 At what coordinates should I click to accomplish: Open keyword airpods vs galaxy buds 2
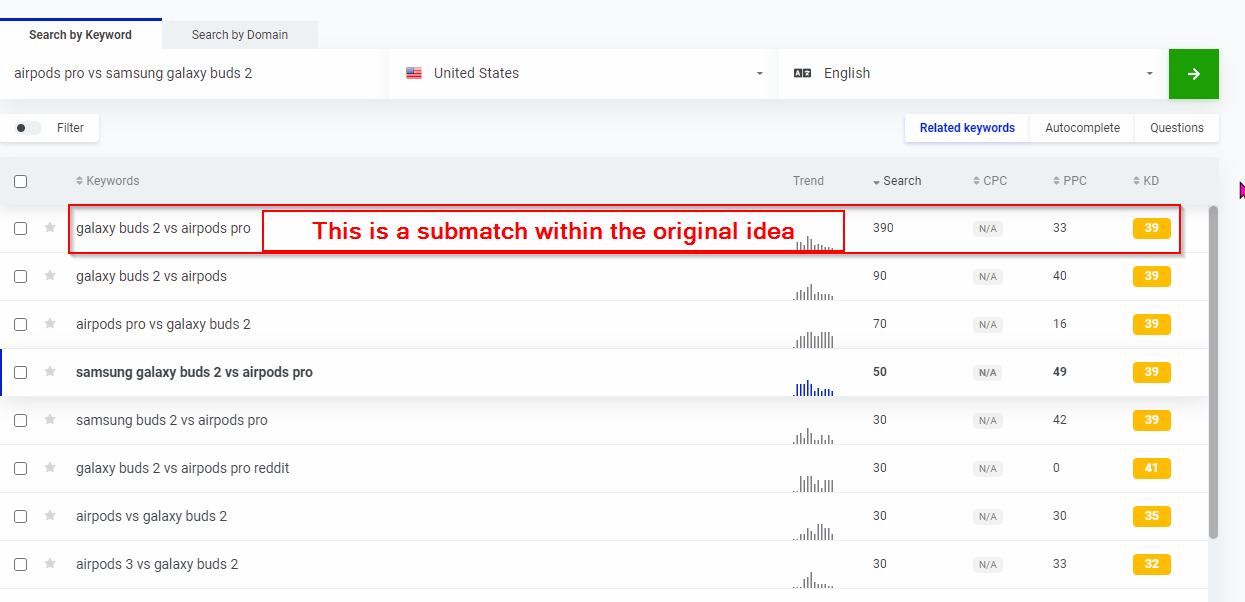(151, 516)
